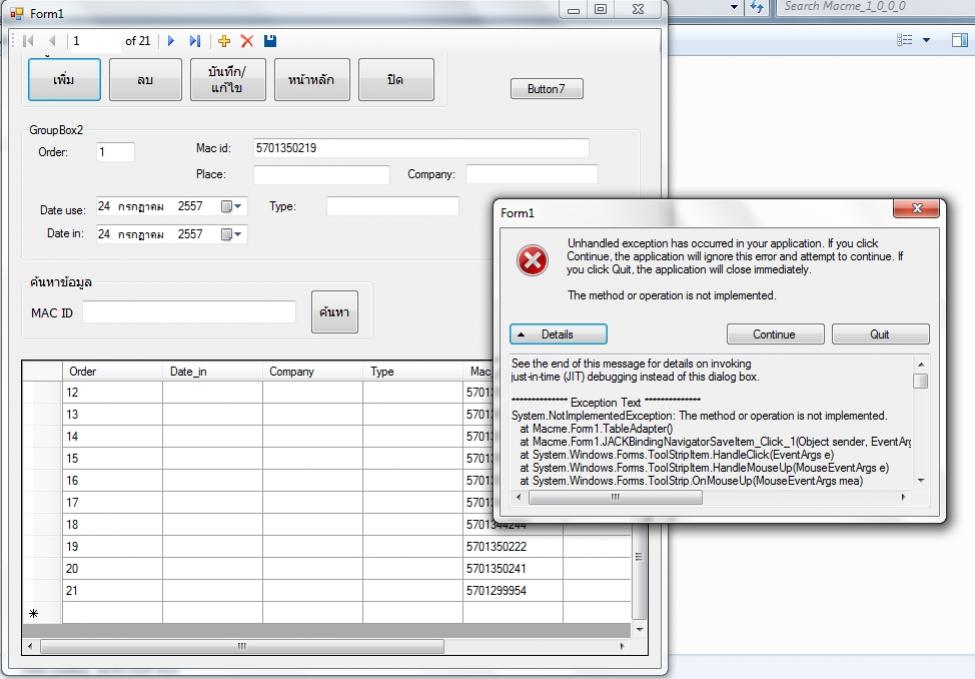975x679 pixels.
Task: Open the Date use calendar dropdown
Action: point(232,206)
